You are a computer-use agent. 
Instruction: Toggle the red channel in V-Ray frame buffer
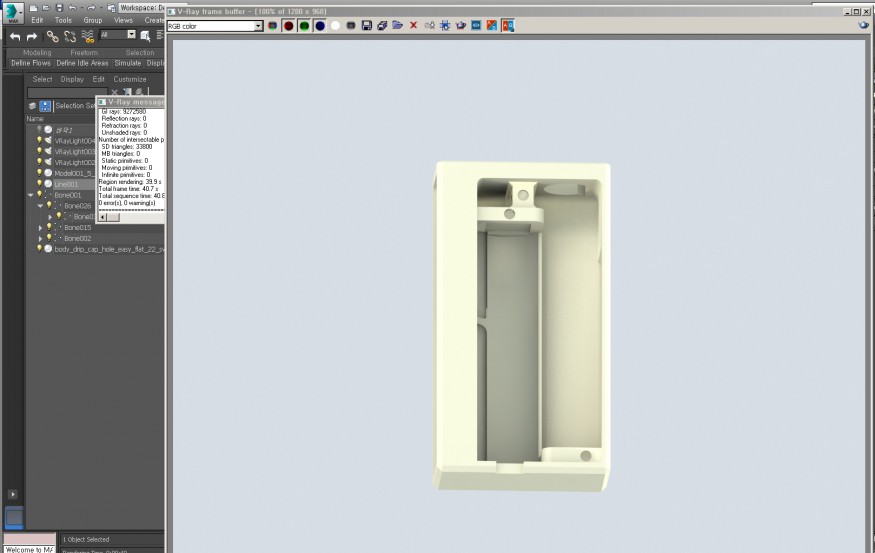click(x=288, y=25)
